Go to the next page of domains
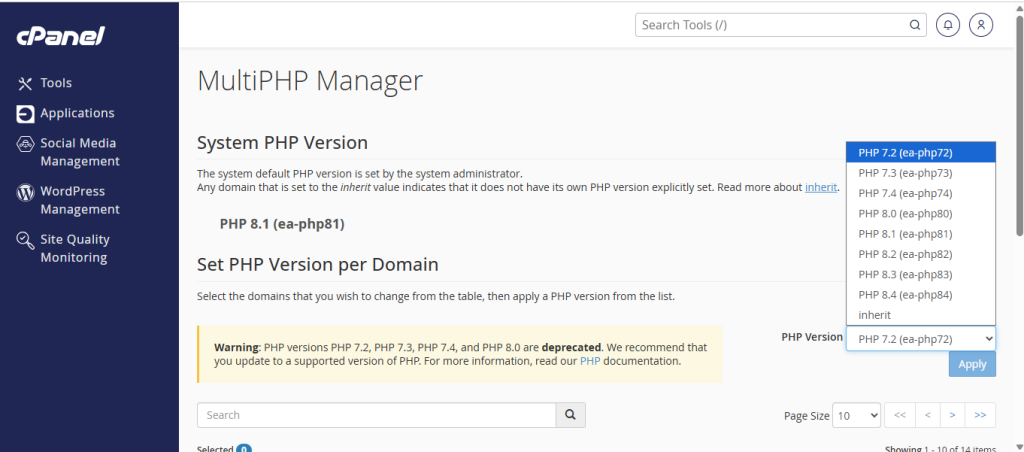The width and height of the screenshot is (1024, 452). coord(953,415)
